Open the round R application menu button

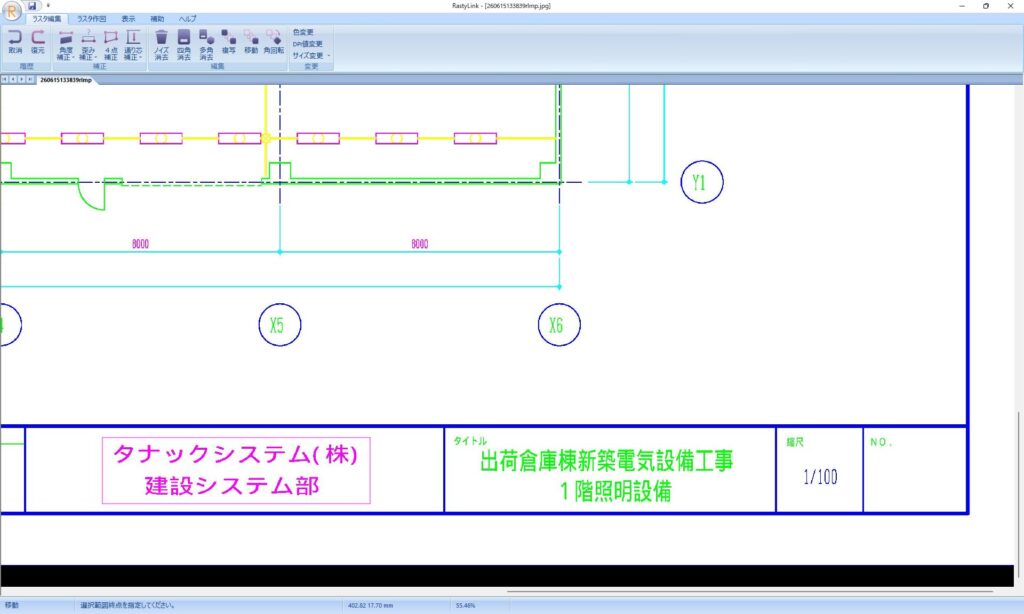[12, 11]
